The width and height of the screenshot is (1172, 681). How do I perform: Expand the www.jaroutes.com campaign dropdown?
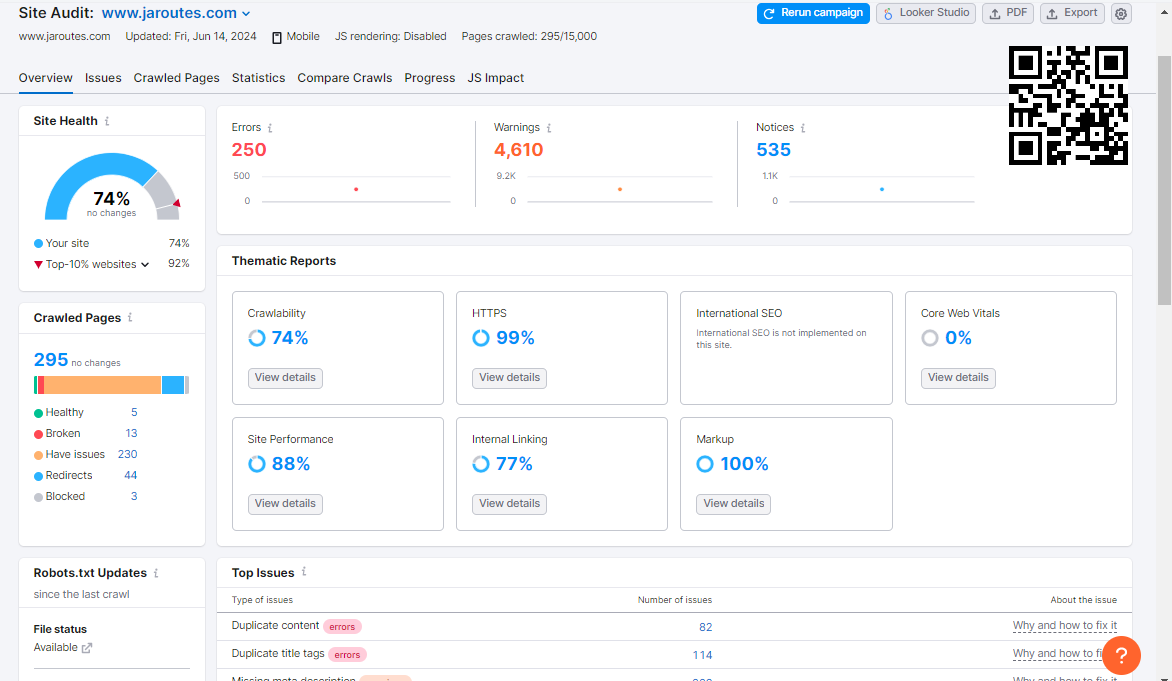pos(246,14)
